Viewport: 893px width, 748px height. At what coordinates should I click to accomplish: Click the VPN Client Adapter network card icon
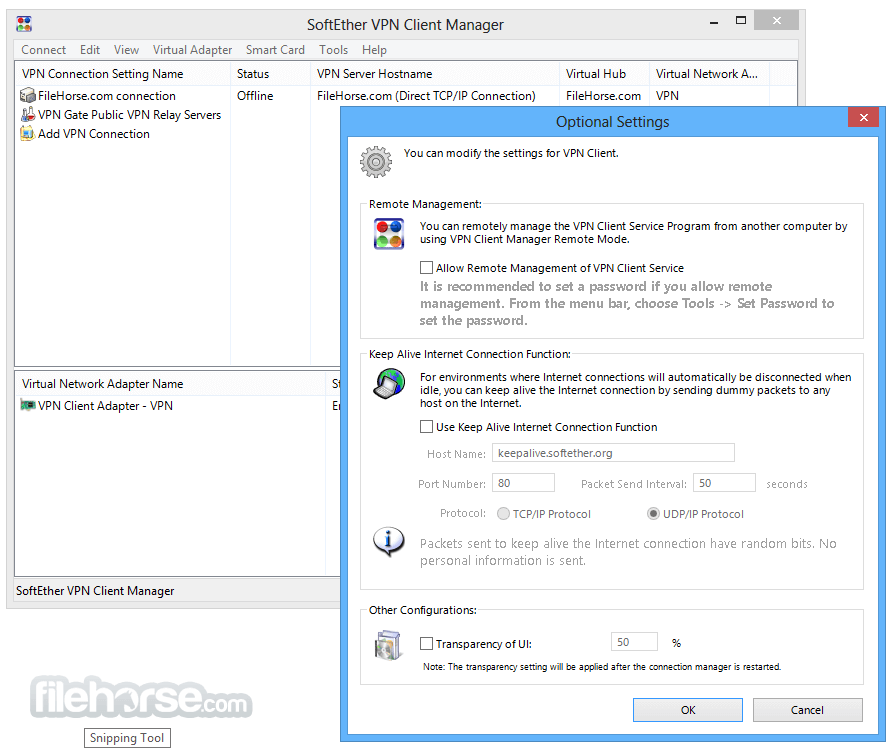(x=28, y=405)
